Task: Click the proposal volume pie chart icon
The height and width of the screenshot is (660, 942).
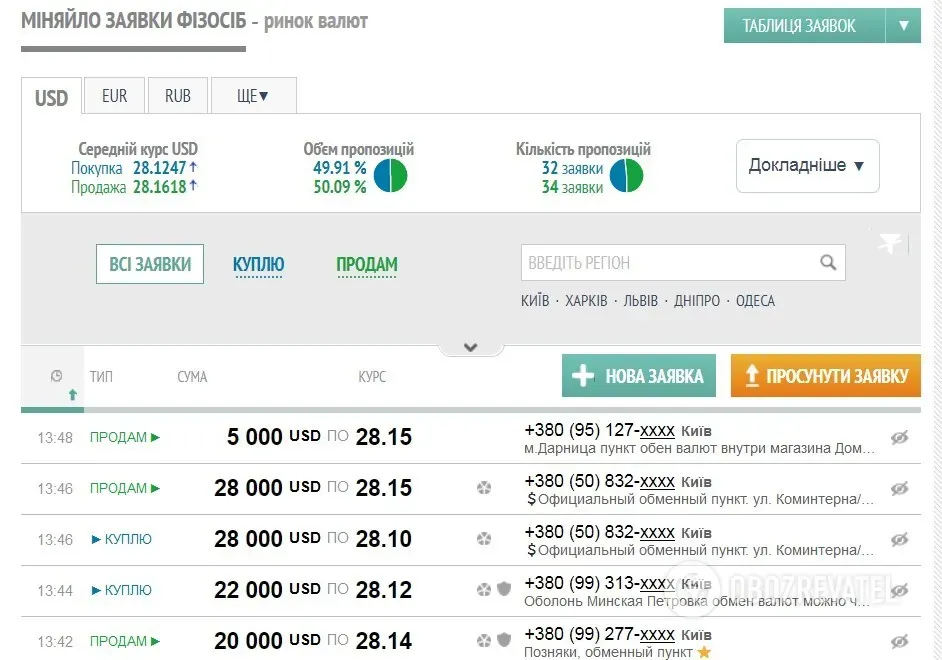Action: coord(390,176)
